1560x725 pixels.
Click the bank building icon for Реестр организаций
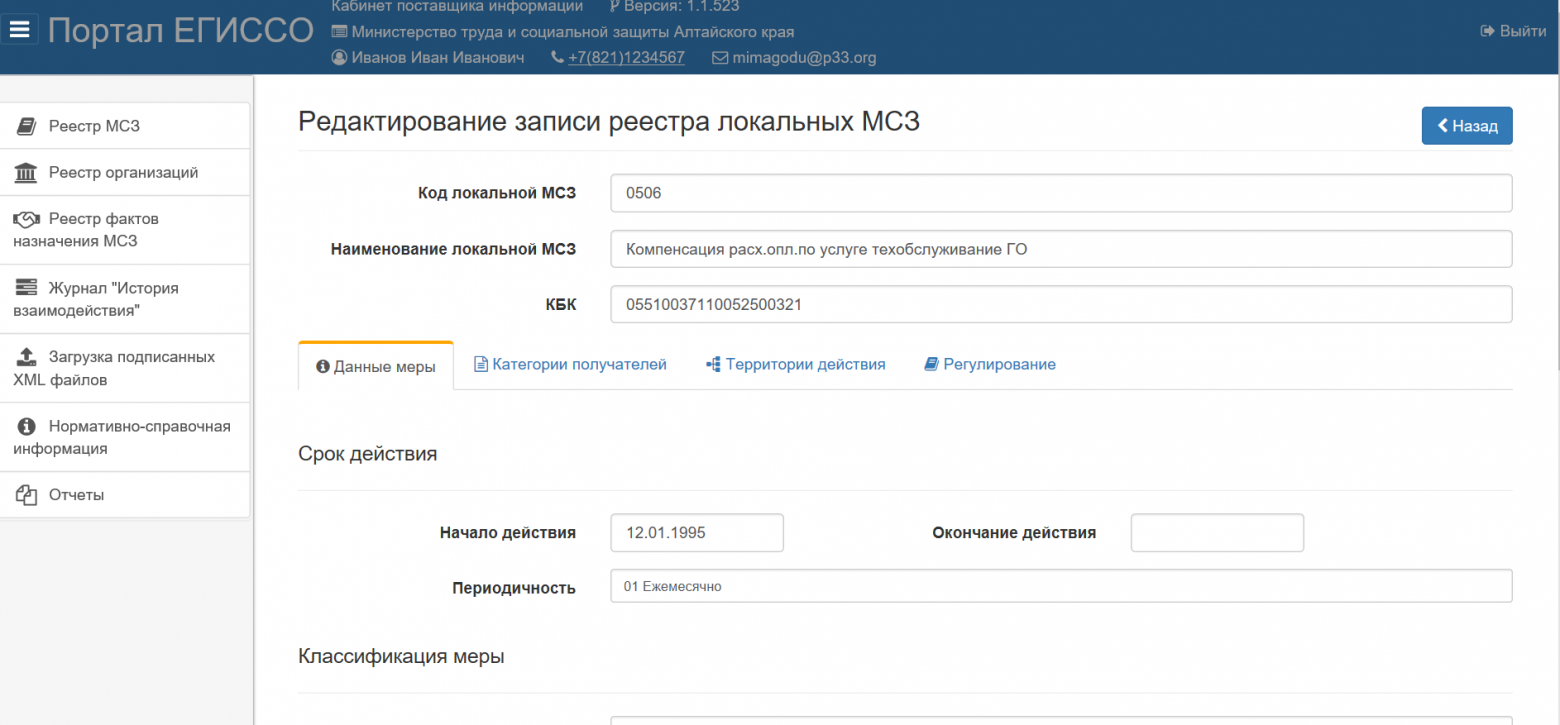tap(27, 173)
